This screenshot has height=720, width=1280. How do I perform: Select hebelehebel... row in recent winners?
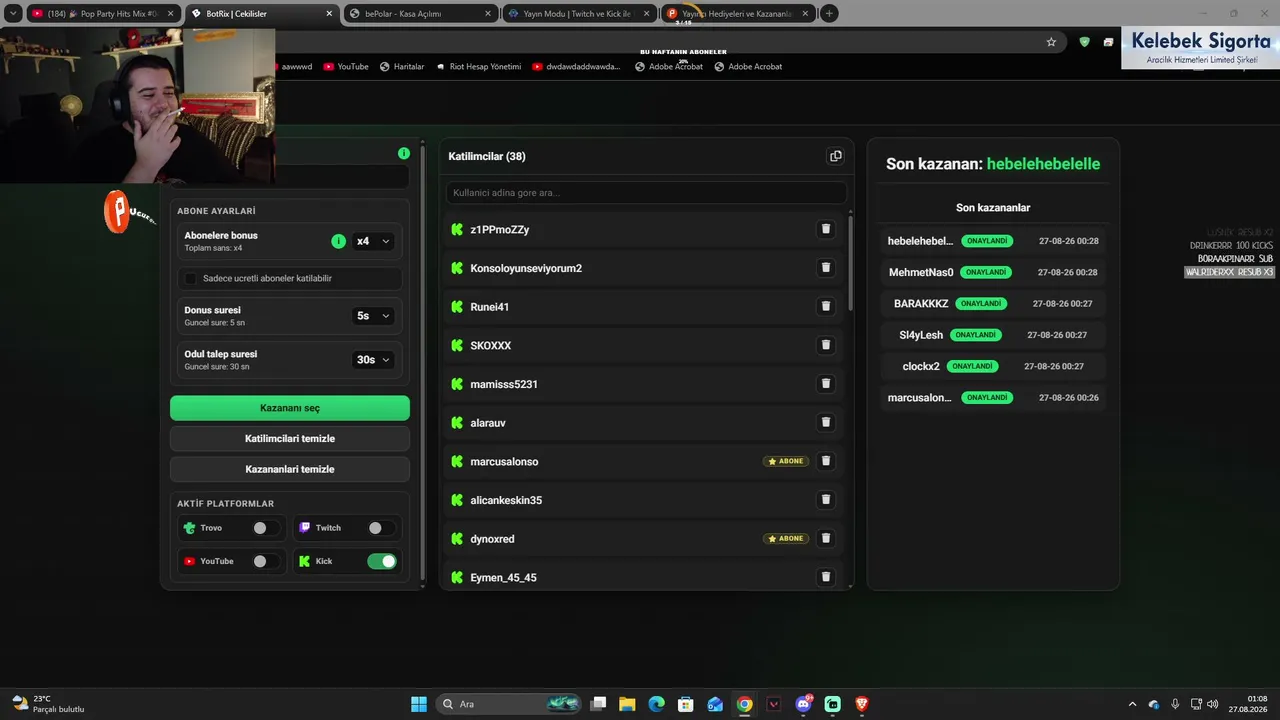click(993, 241)
